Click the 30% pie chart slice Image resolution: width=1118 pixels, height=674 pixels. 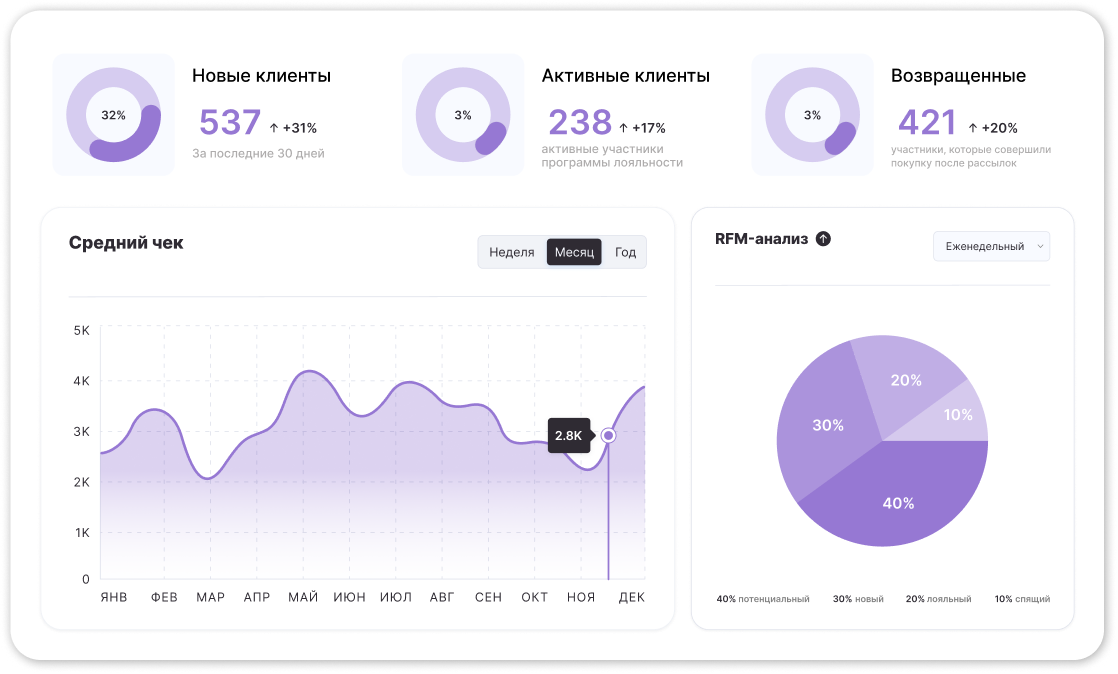(826, 425)
